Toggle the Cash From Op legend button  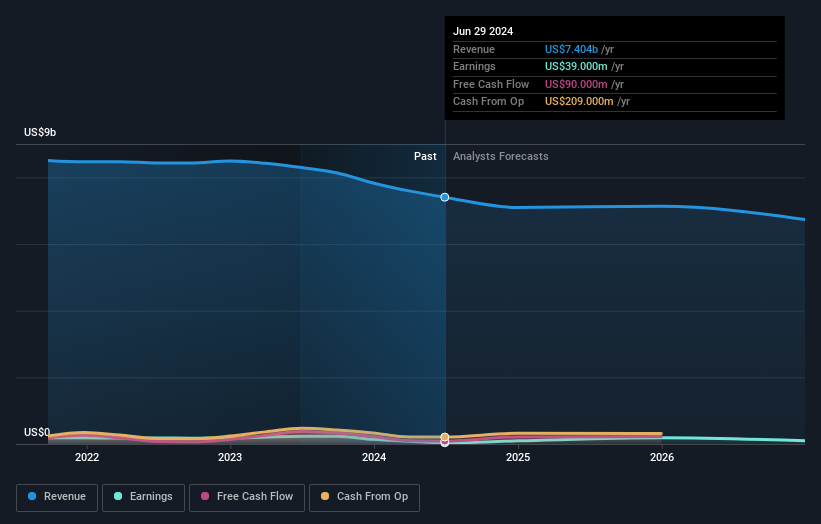coord(364,497)
